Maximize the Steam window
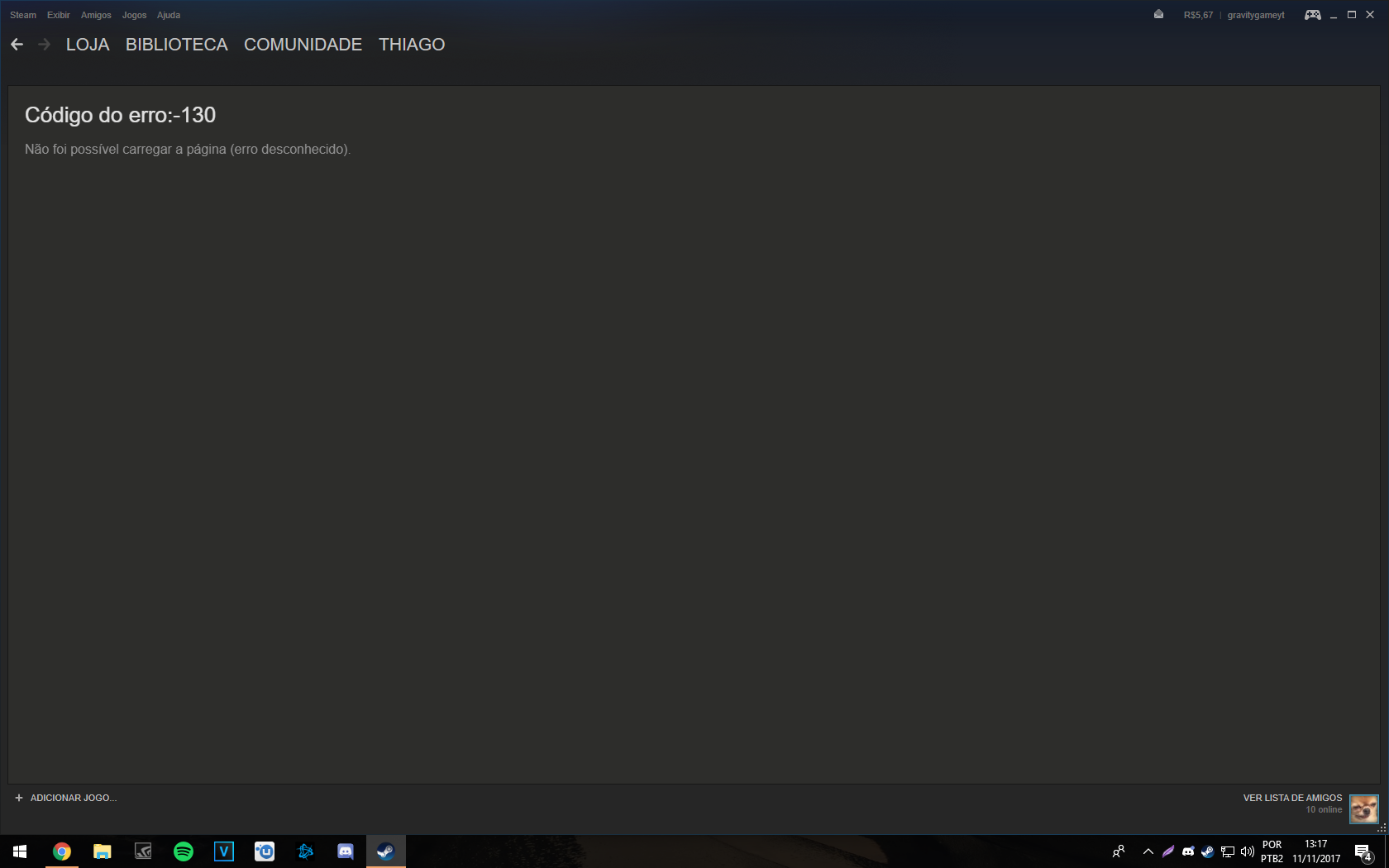Image resolution: width=1389 pixels, height=868 pixels. click(1352, 15)
